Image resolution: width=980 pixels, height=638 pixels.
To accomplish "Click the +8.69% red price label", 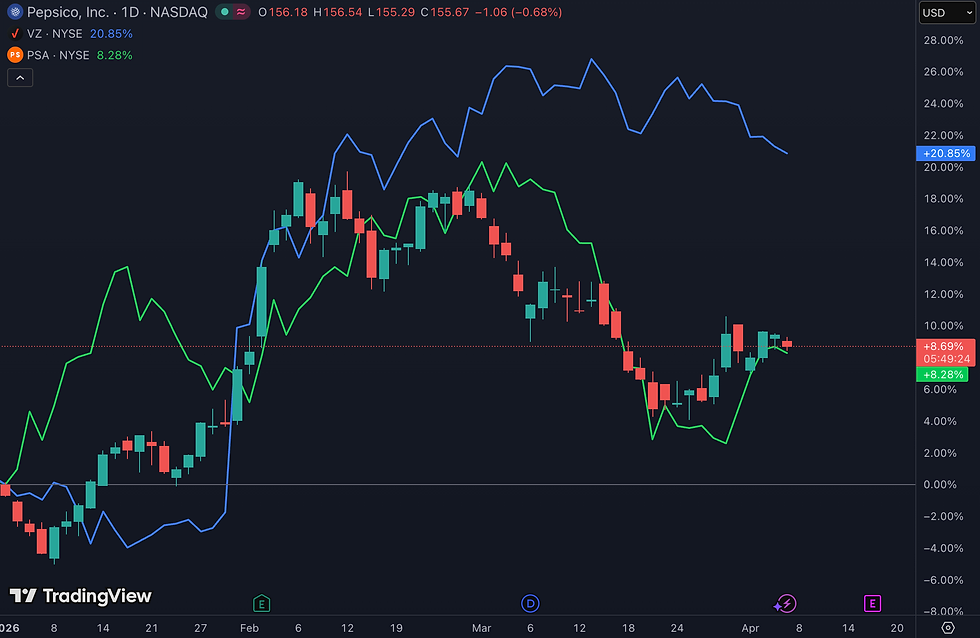I will (x=946, y=346).
